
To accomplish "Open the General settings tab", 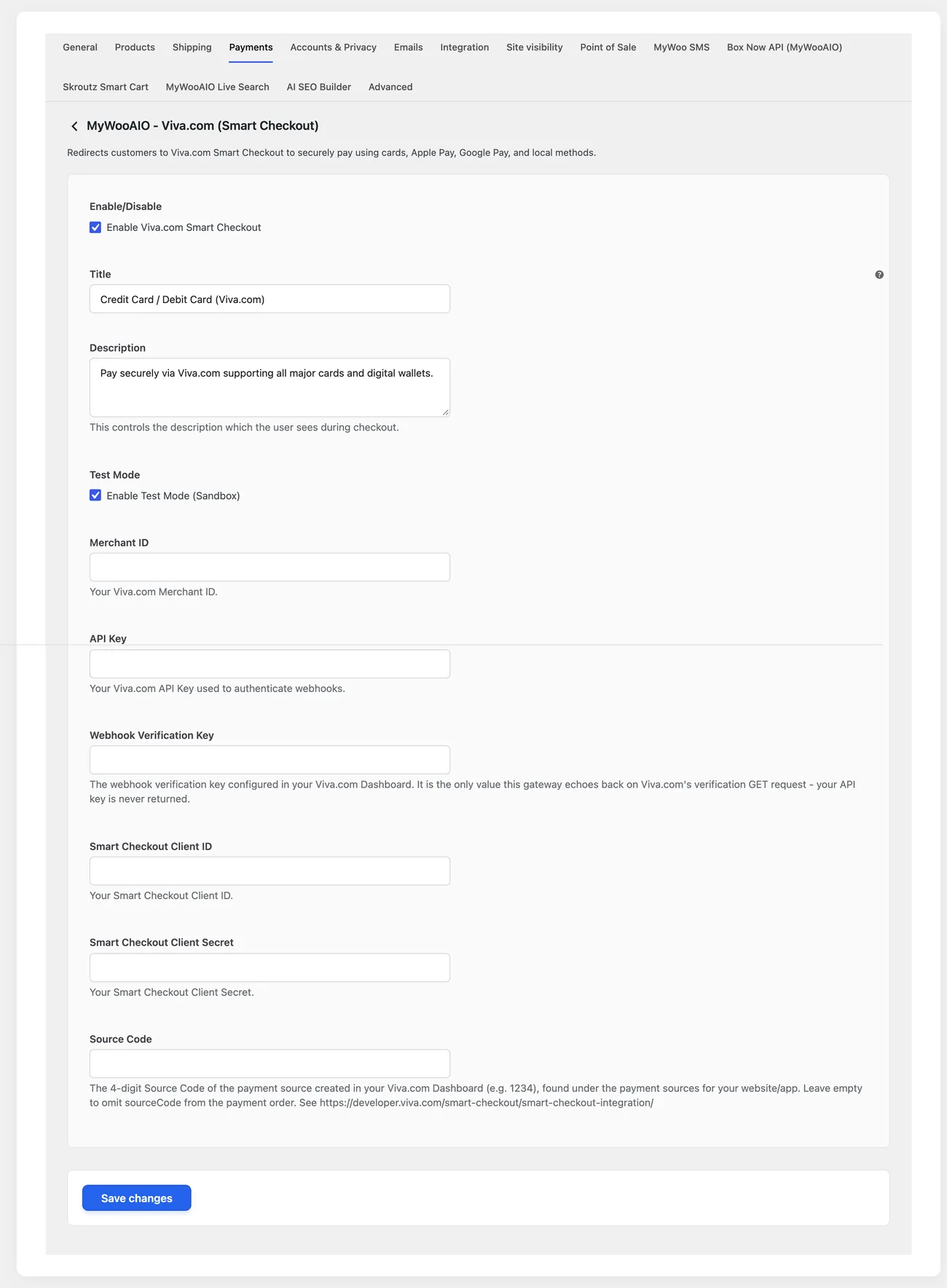I will click(80, 47).
